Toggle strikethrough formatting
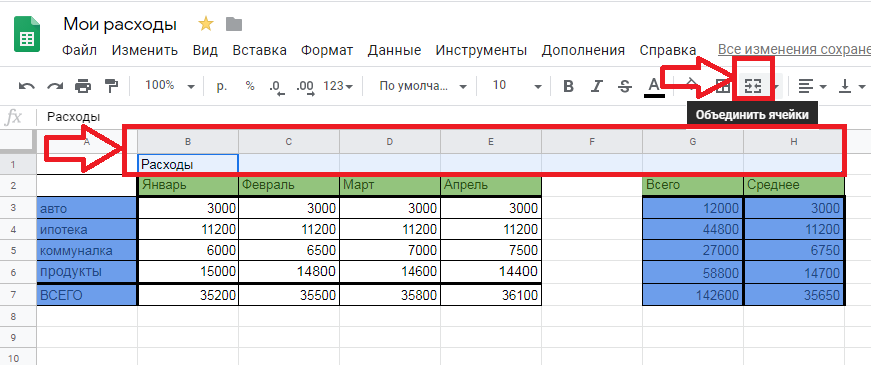The image size is (871, 365). click(x=625, y=87)
